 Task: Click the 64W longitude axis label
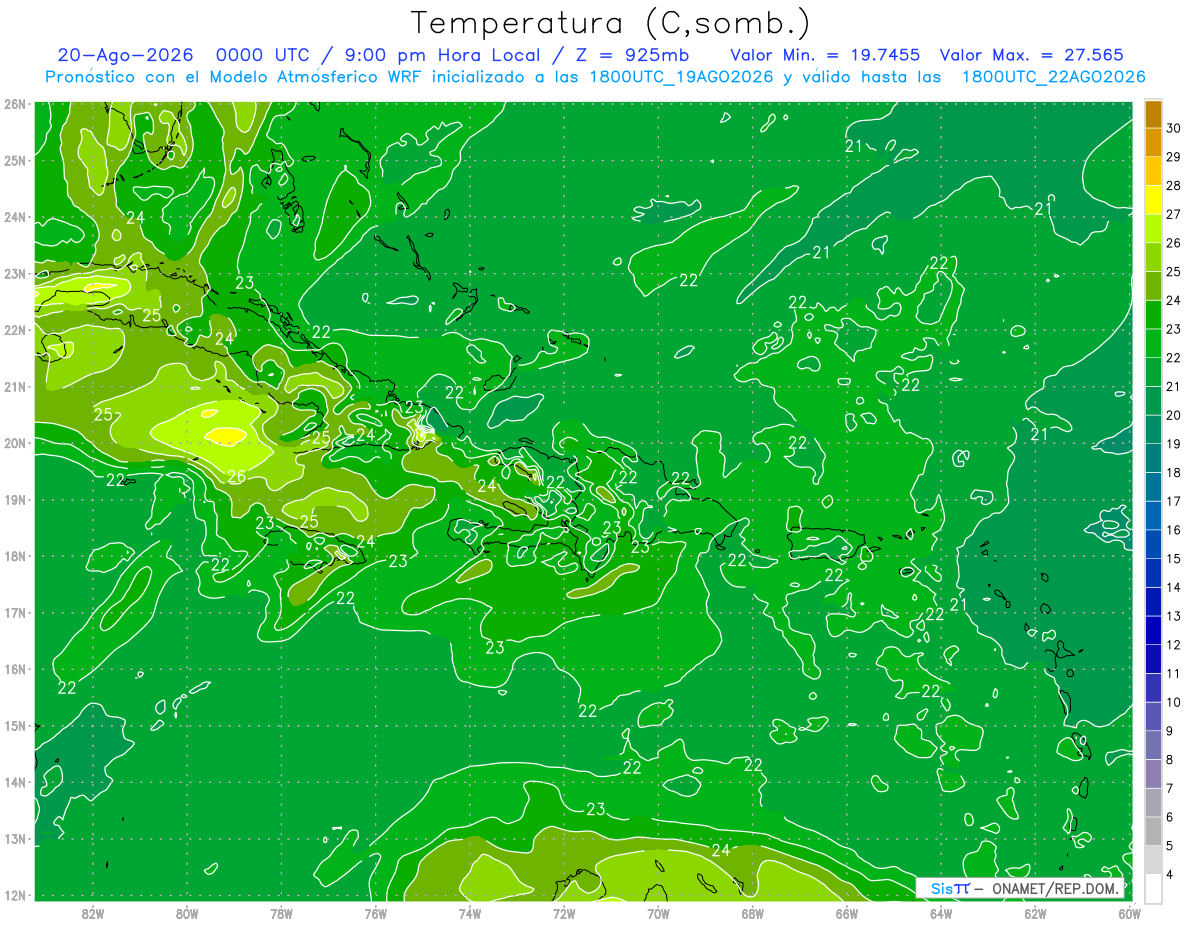point(940,912)
